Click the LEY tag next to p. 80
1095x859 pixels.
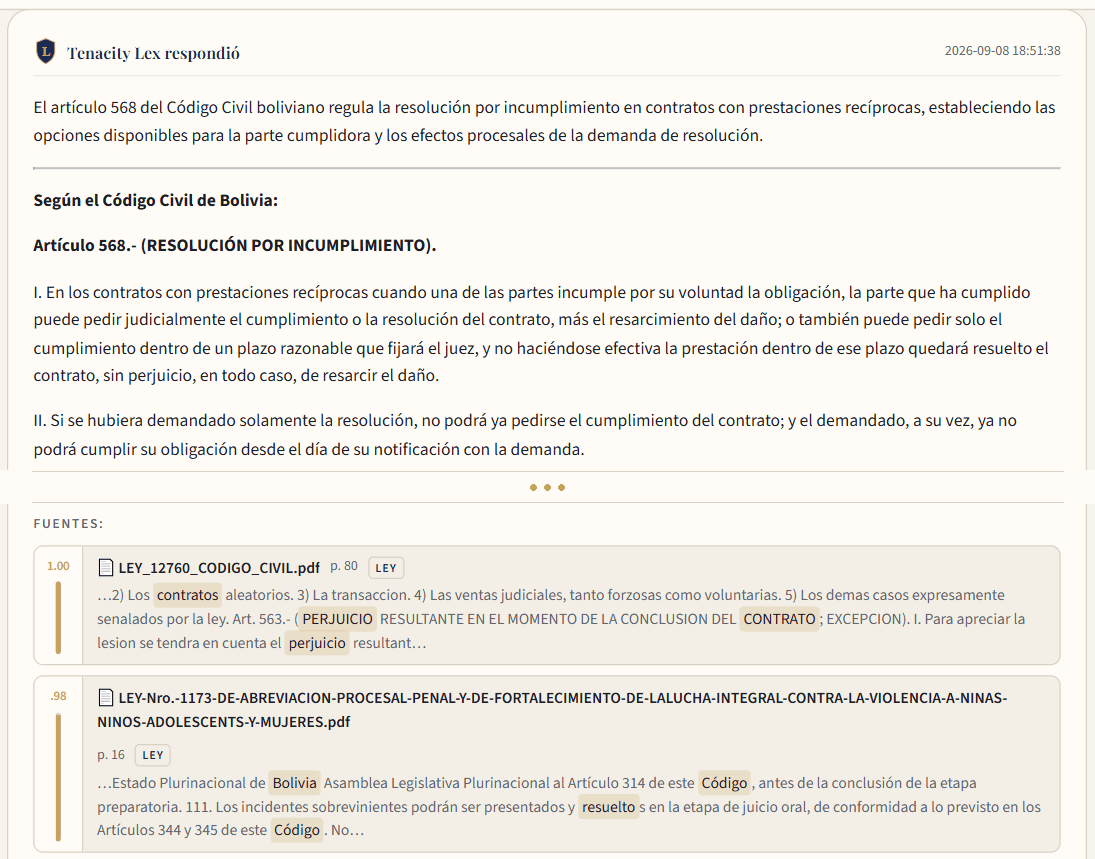[x=385, y=568]
